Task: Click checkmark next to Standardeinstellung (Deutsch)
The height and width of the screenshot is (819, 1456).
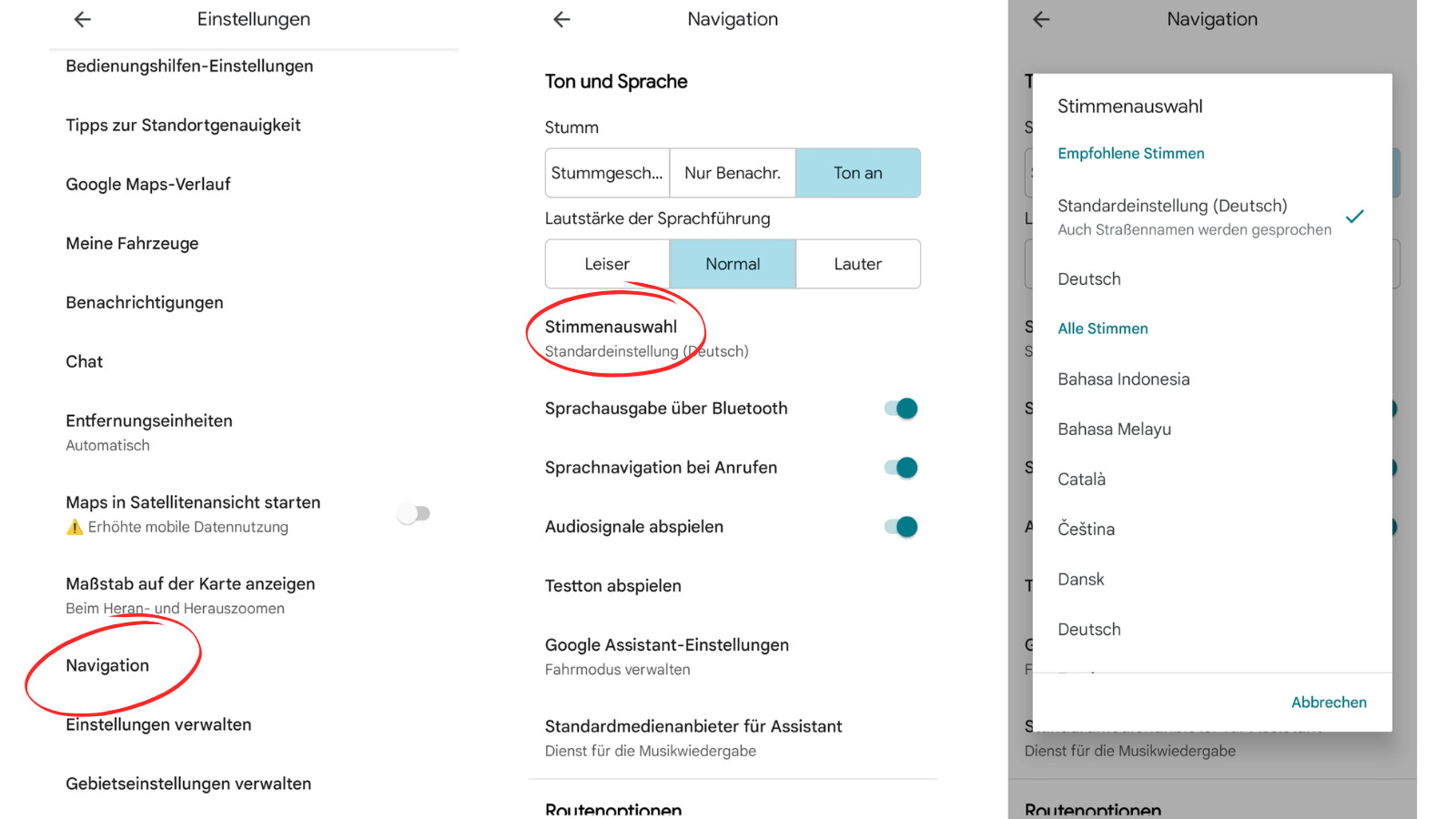Action: point(1354,217)
